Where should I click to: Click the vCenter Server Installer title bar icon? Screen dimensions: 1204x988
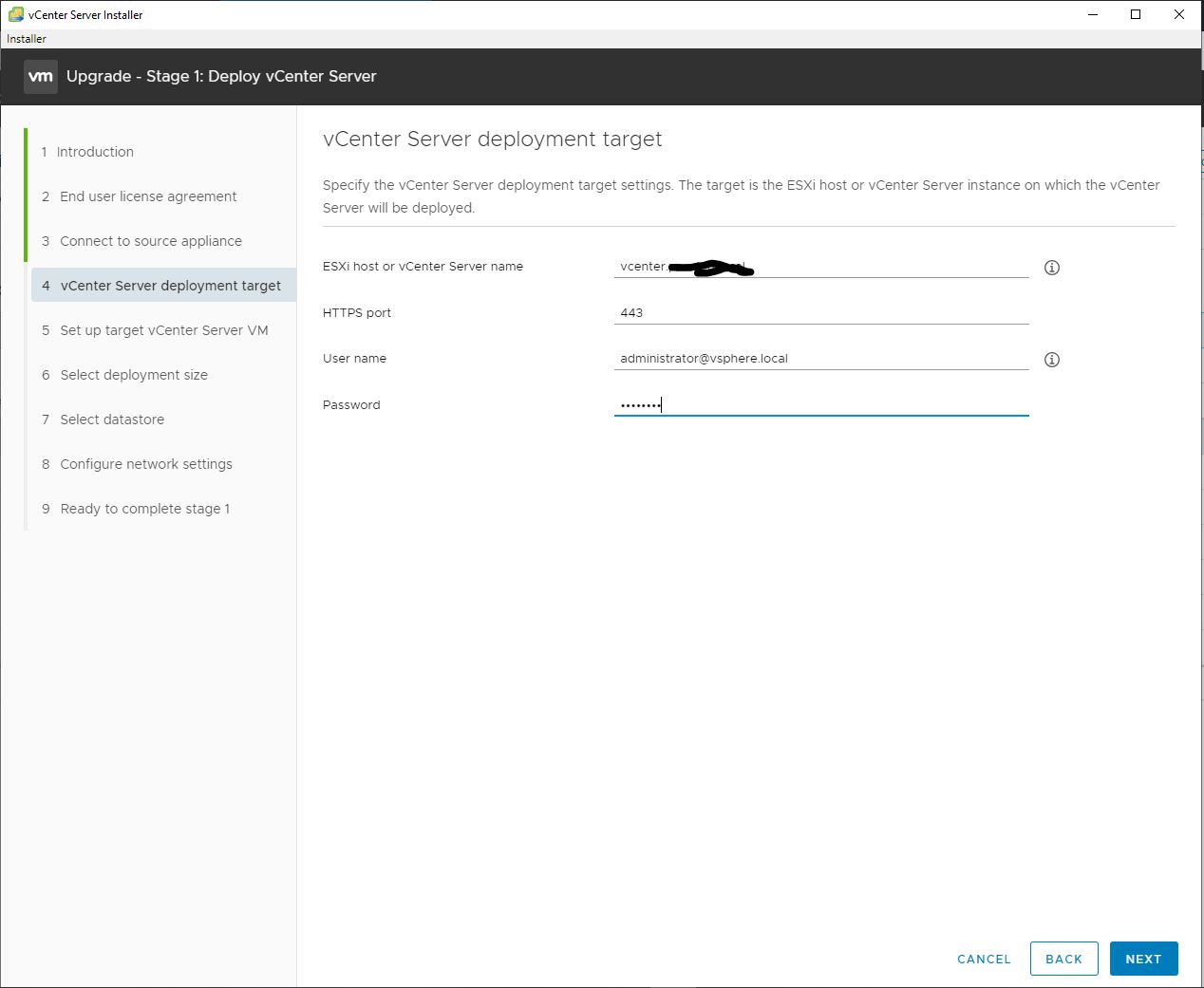(x=15, y=14)
